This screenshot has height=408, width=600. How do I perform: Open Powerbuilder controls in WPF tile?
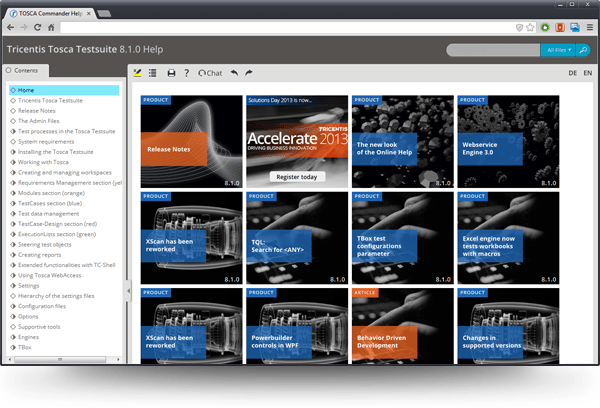click(x=297, y=326)
